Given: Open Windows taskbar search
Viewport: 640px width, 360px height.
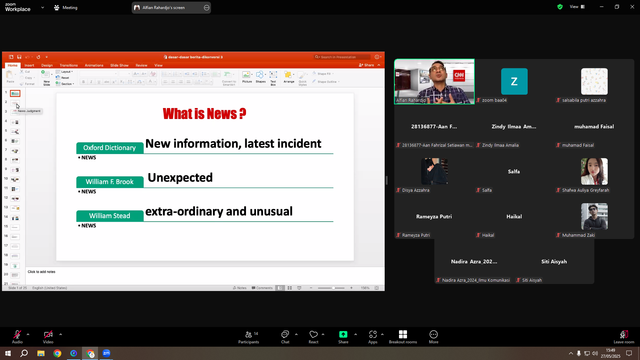Looking at the screenshot, I should [24, 353].
